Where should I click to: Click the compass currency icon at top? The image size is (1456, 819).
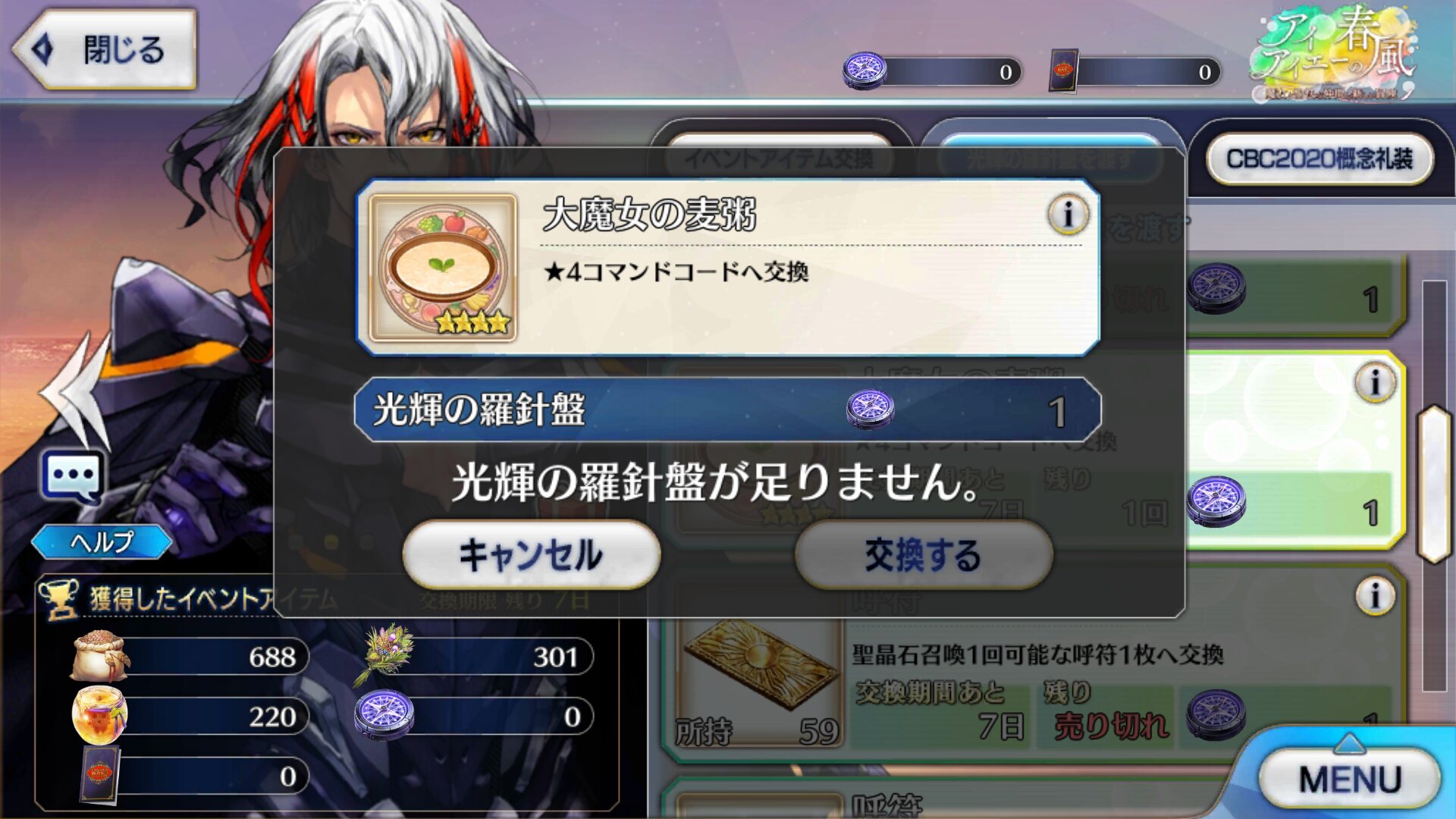(x=865, y=71)
